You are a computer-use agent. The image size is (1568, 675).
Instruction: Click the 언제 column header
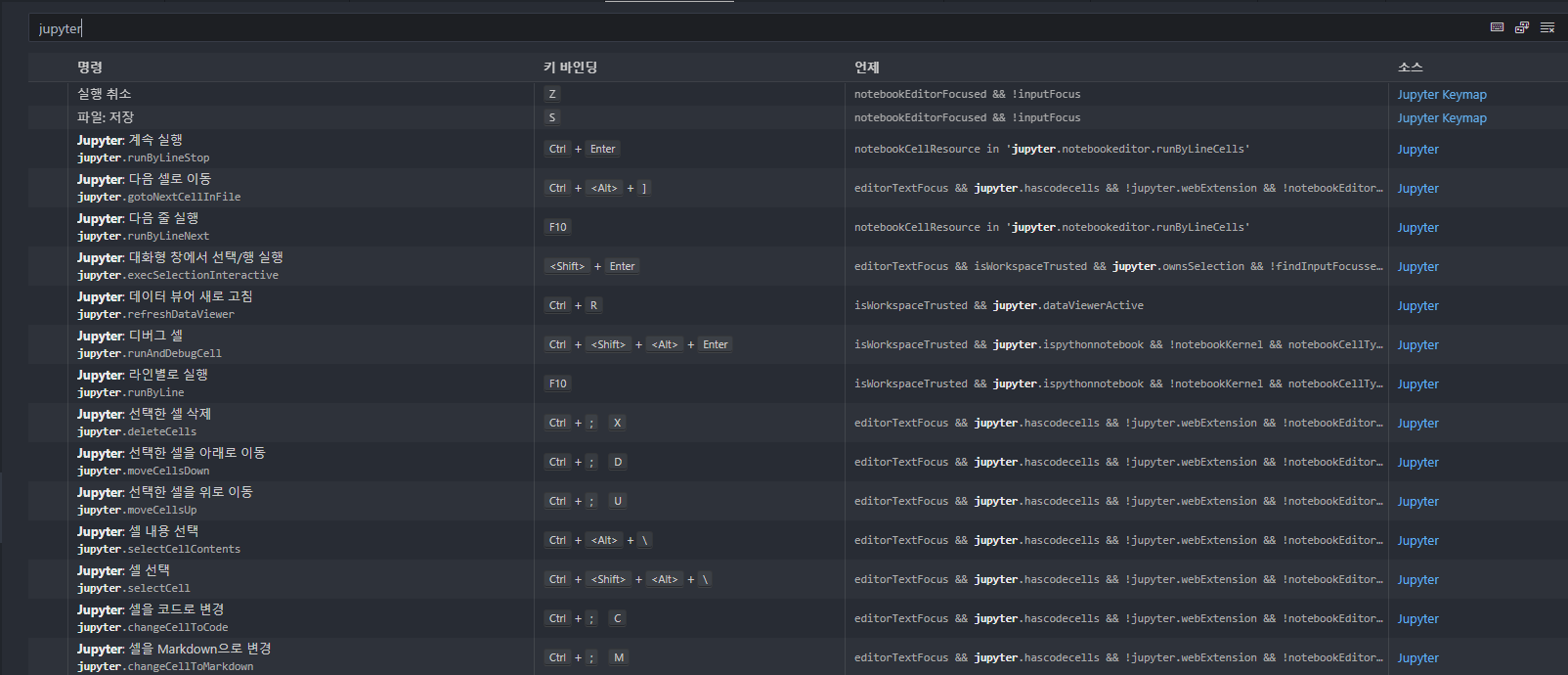coord(867,67)
